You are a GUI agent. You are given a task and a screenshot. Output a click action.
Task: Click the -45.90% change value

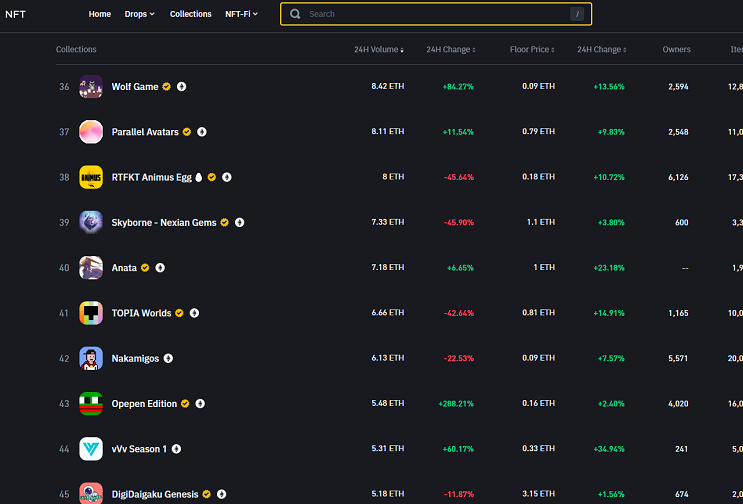(459, 223)
